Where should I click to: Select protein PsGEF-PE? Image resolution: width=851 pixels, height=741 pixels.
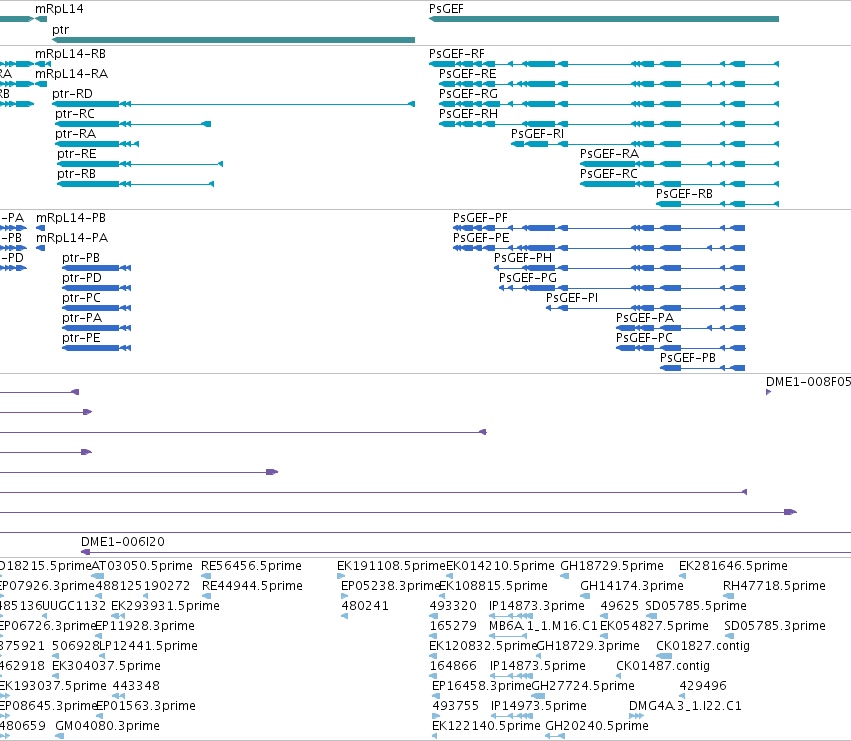tap(599, 248)
